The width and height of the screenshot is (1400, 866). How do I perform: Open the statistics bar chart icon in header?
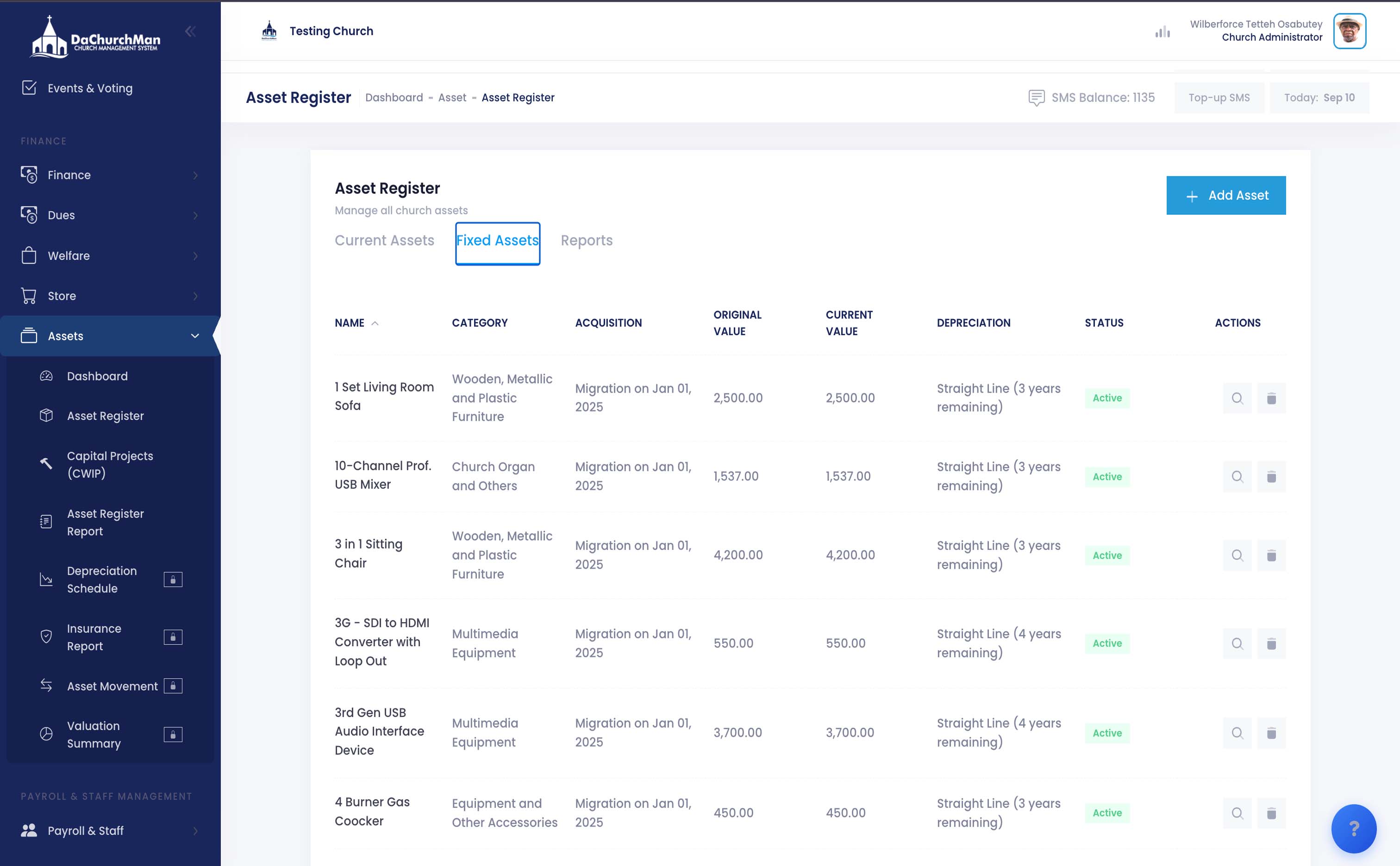1162,32
